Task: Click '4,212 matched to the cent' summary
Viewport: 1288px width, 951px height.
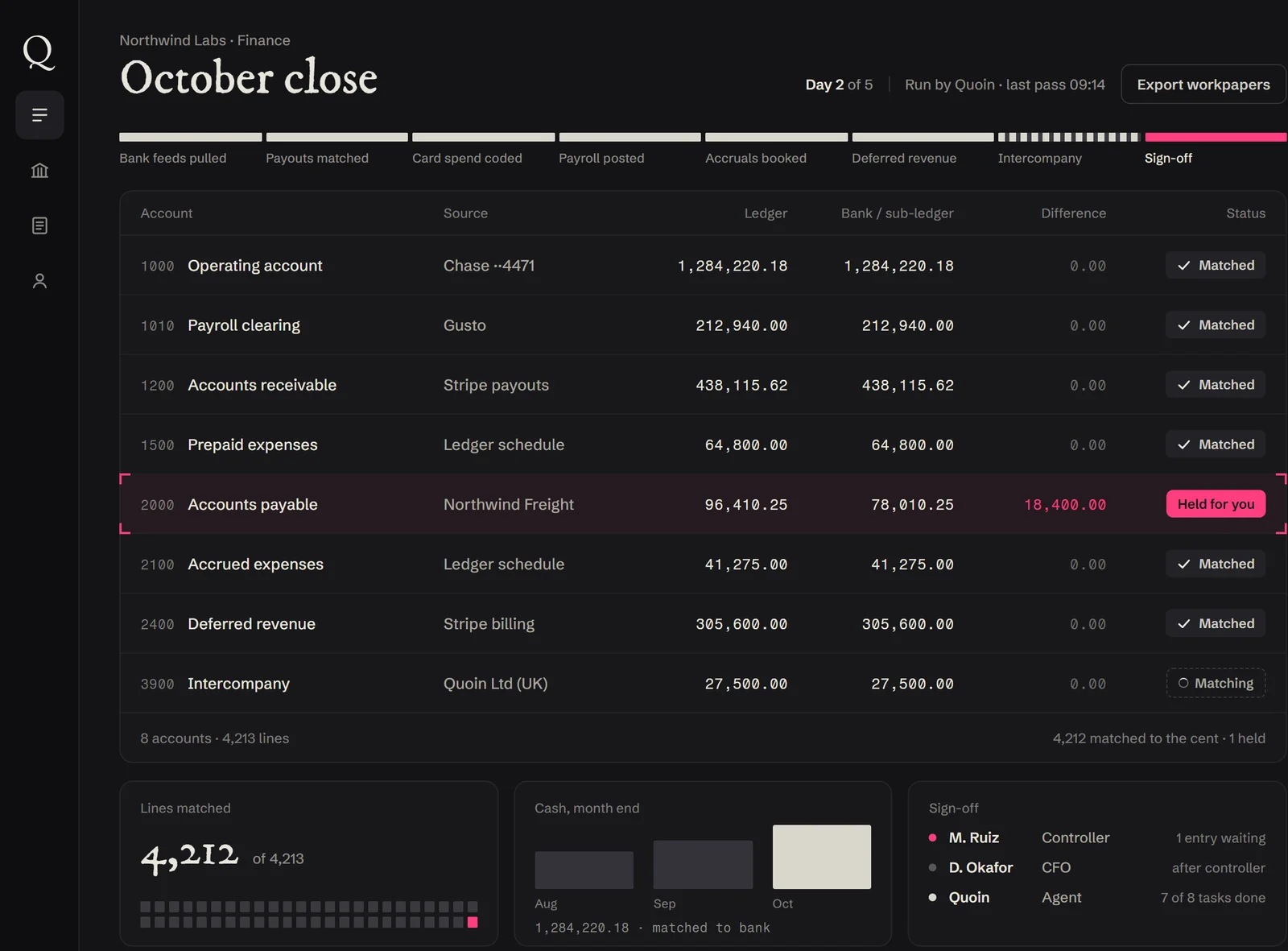Action: click(x=1135, y=738)
